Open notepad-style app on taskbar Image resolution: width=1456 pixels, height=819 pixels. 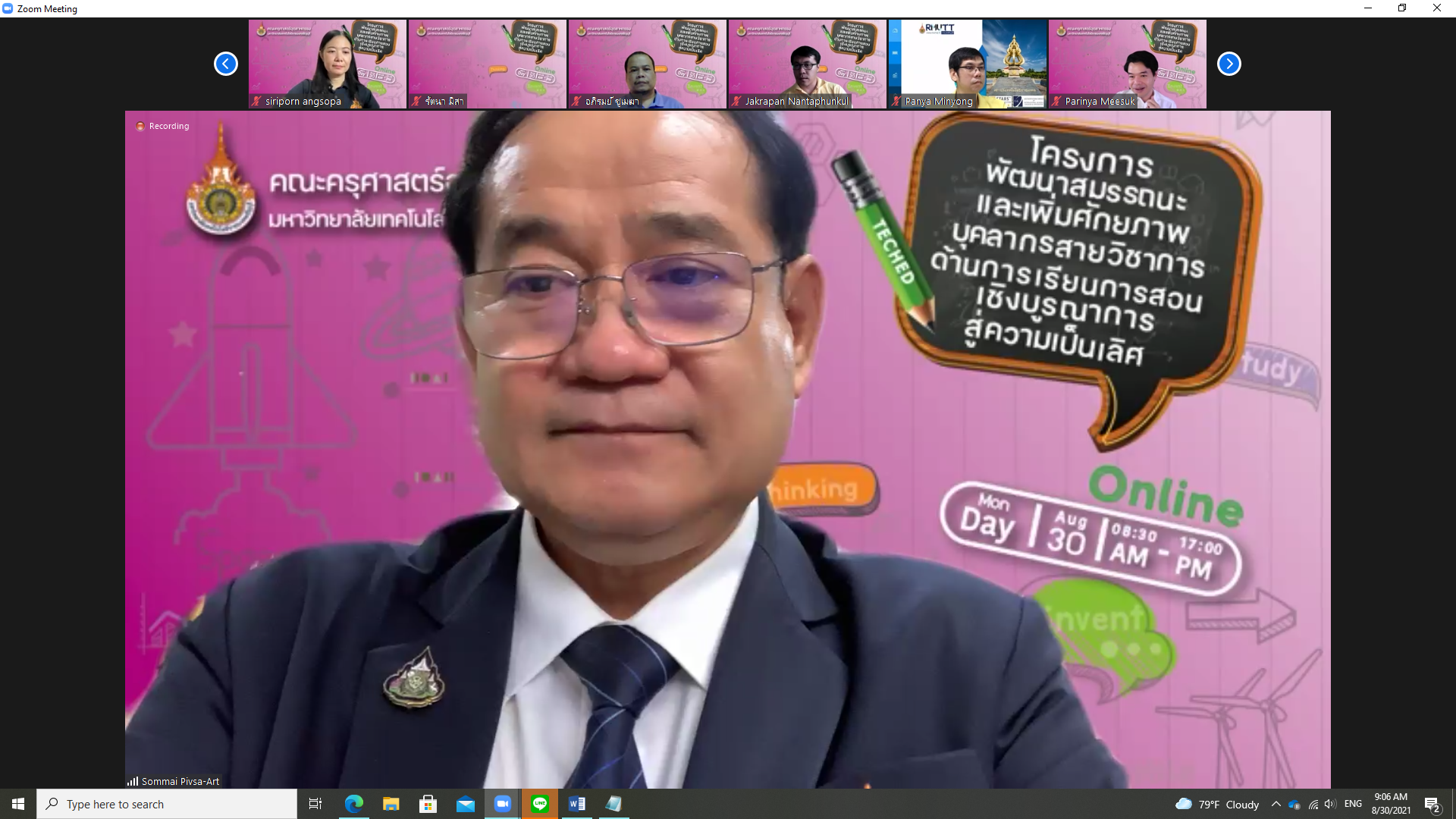click(x=614, y=804)
